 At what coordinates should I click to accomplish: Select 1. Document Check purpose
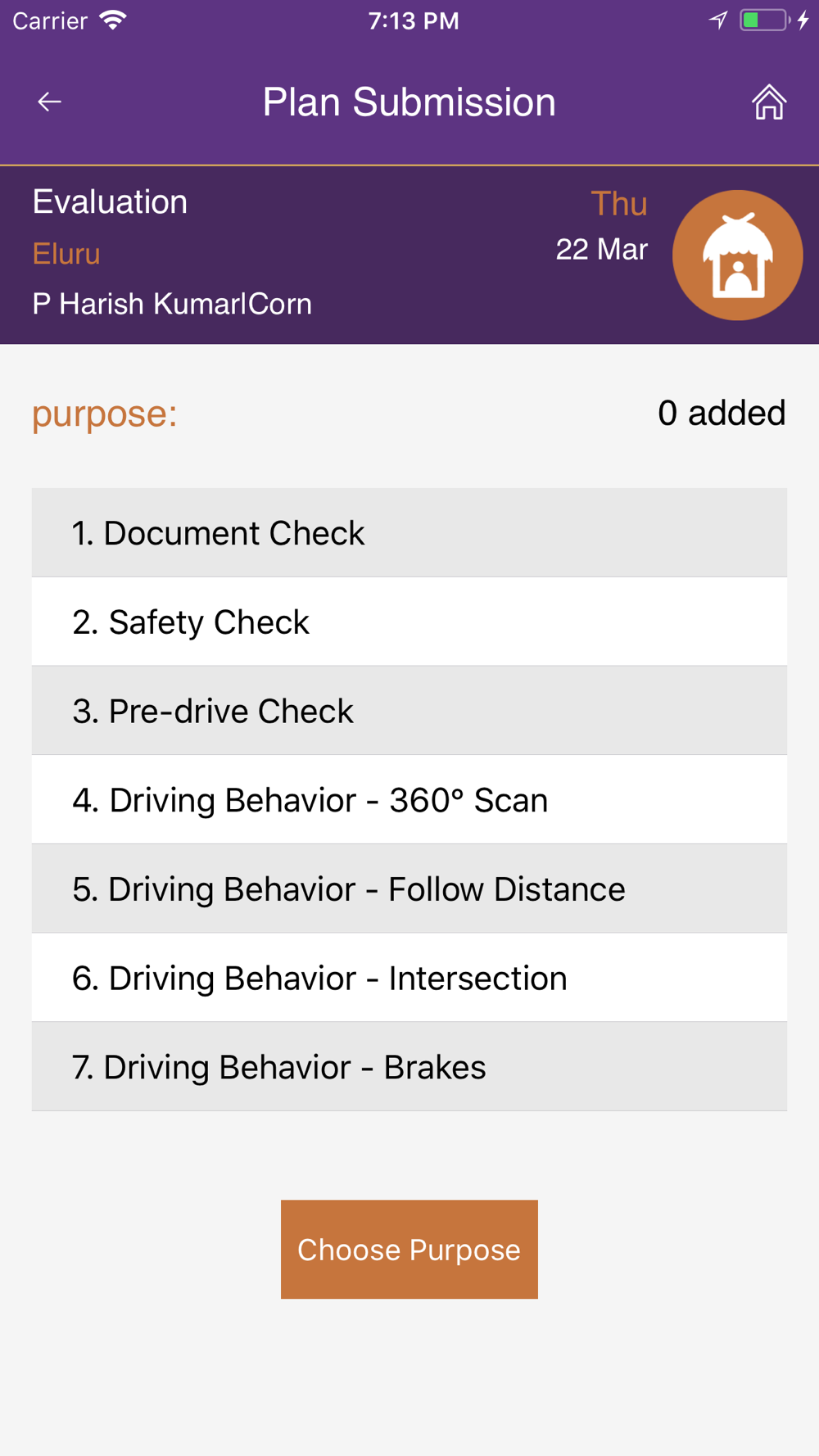(x=409, y=533)
